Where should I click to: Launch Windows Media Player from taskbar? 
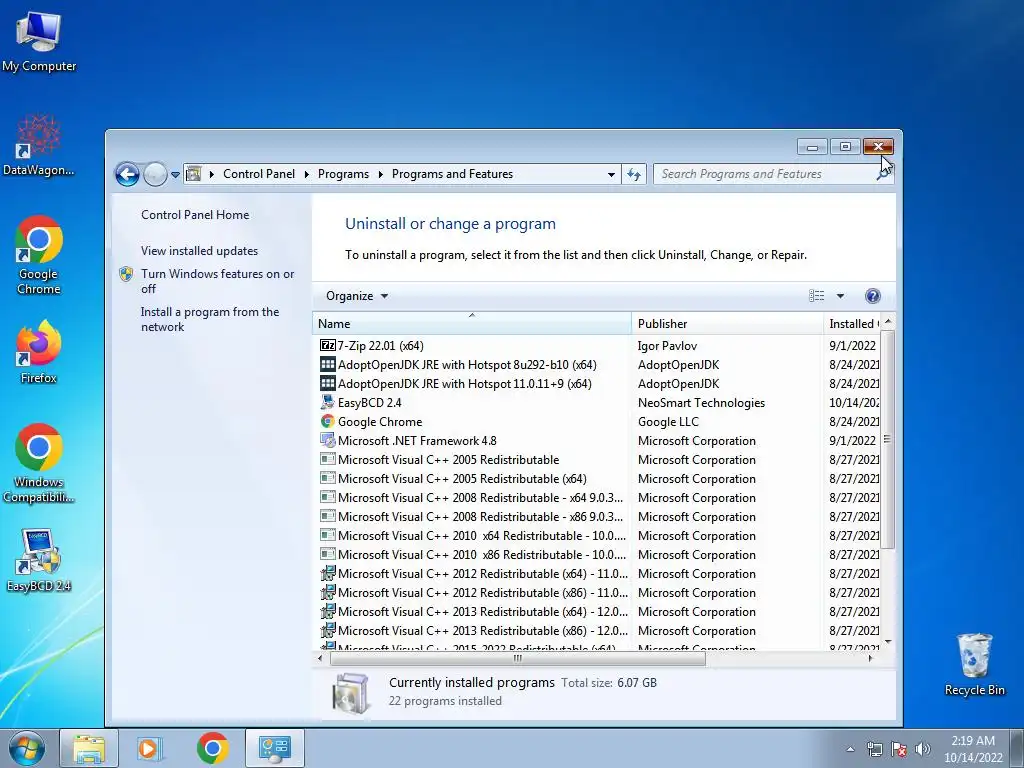[x=149, y=748]
